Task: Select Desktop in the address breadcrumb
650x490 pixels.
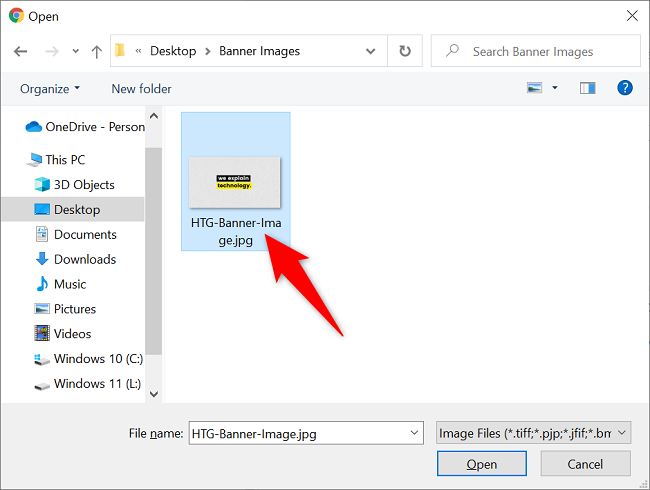Action: click(x=173, y=51)
